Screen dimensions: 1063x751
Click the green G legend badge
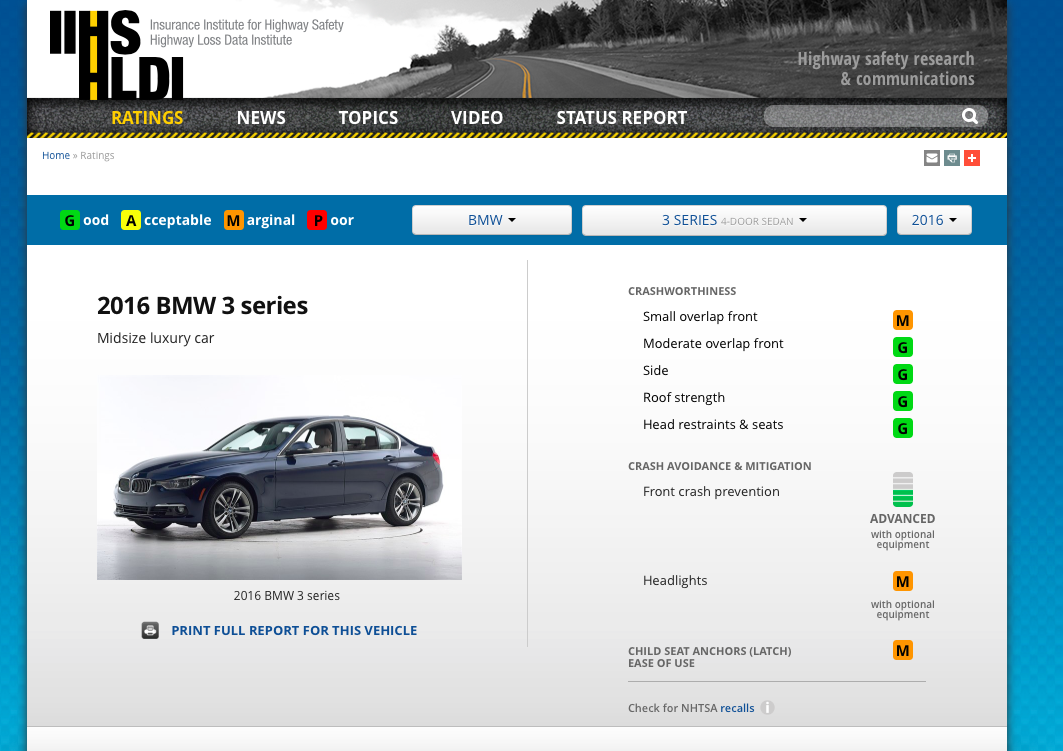[69, 220]
